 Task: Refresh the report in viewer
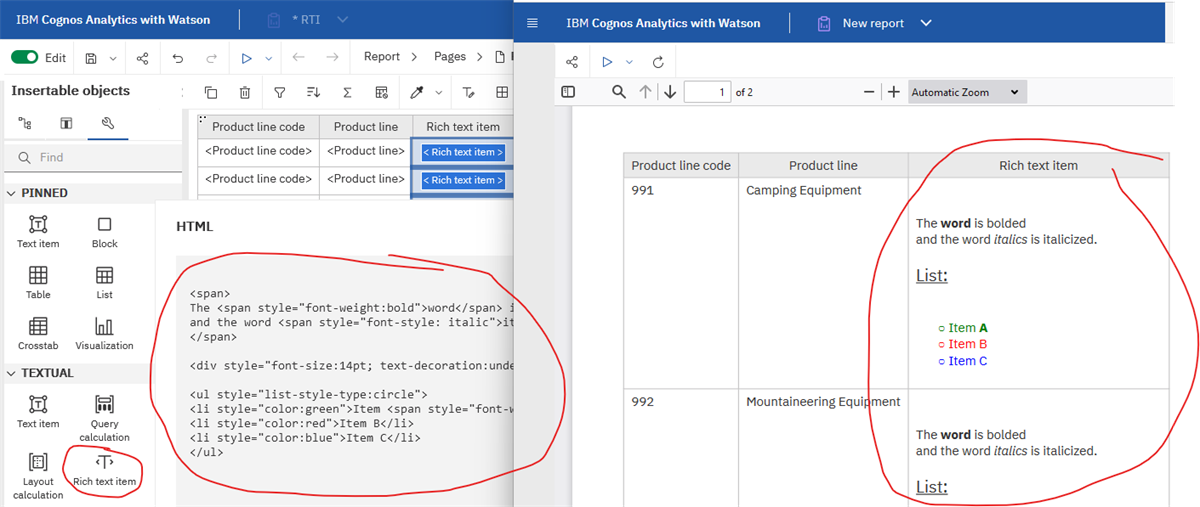(657, 62)
